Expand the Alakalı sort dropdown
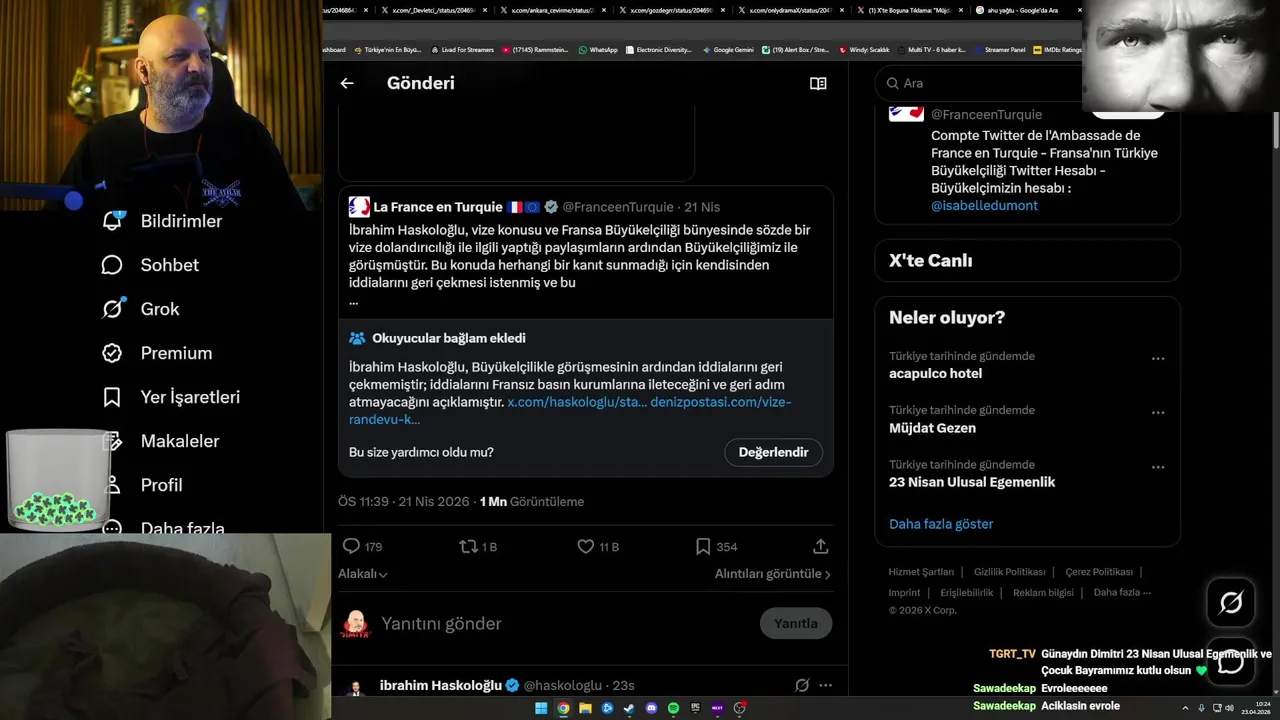This screenshot has width=1280, height=720. (x=363, y=574)
